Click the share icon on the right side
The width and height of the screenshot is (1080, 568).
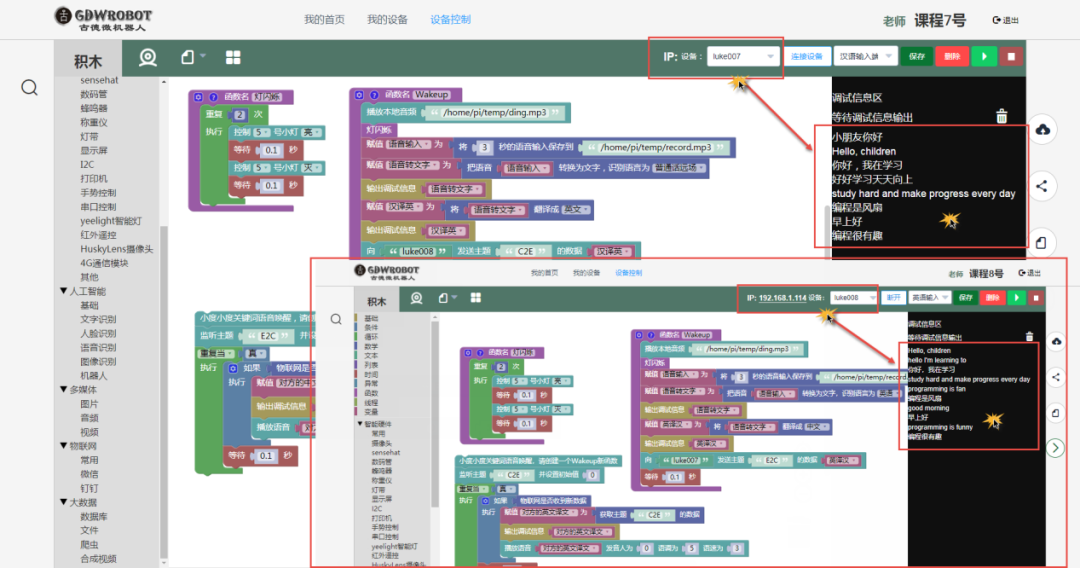point(1043,186)
